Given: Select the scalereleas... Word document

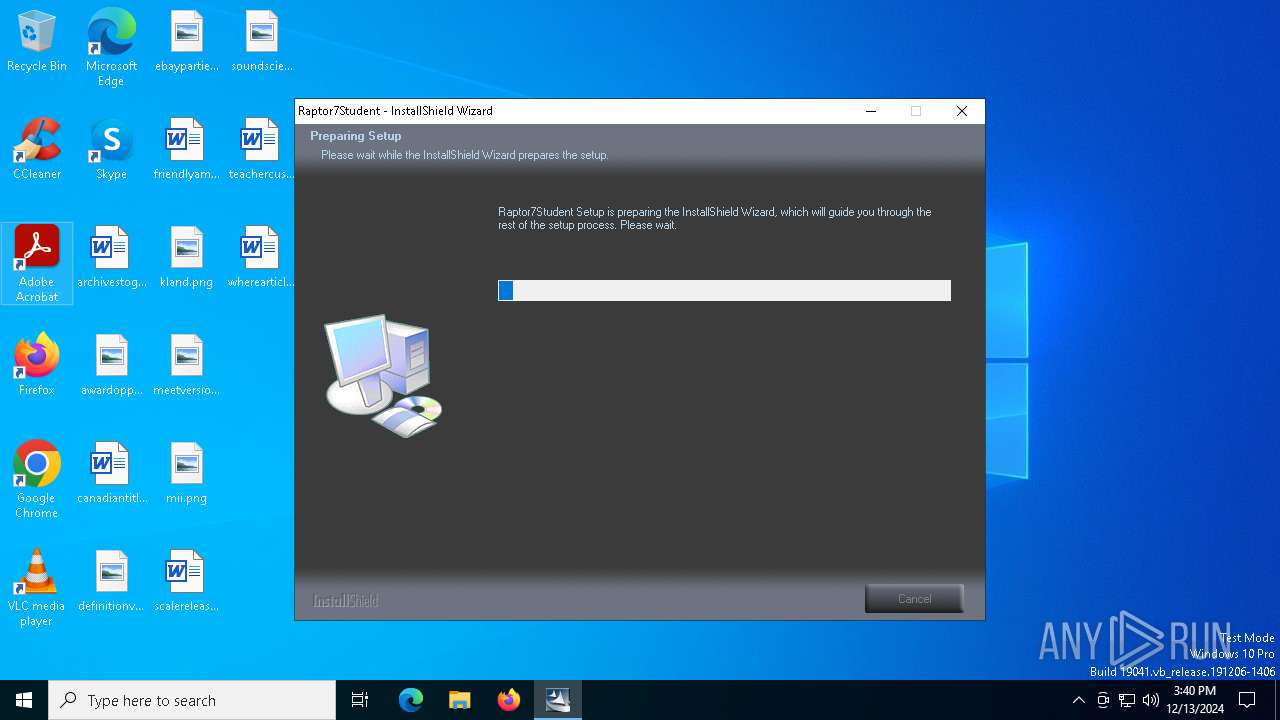Looking at the screenshot, I should [x=186, y=582].
